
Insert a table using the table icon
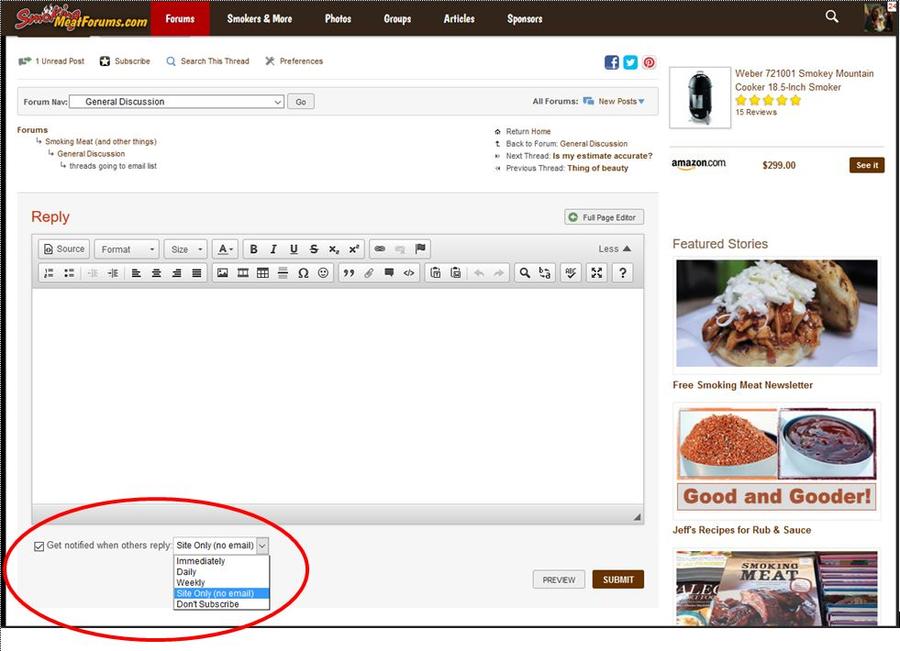(x=263, y=273)
